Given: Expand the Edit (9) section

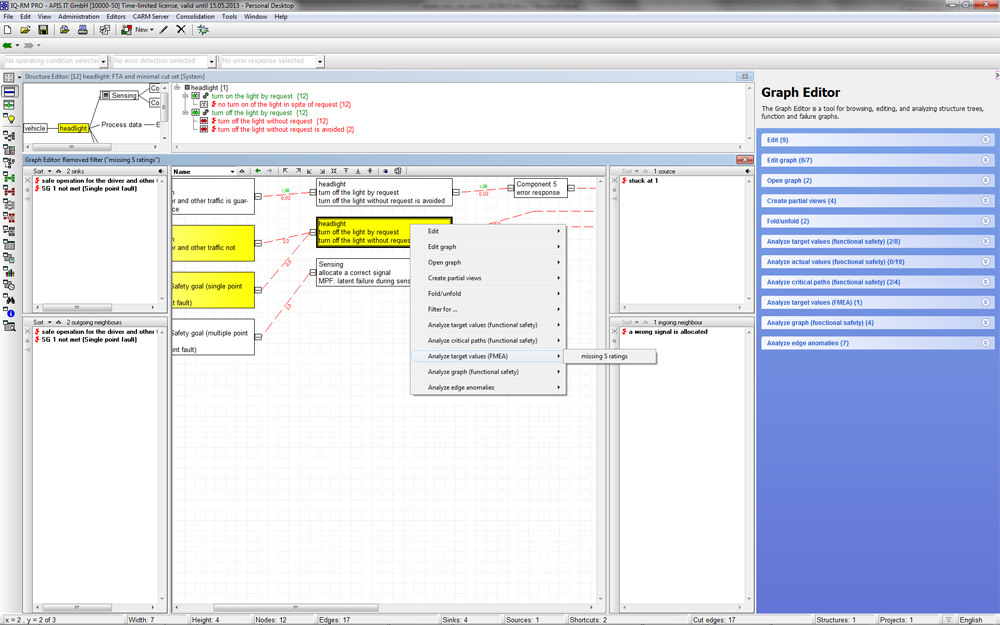Looking at the screenshot, I should [x=985, y=140].
